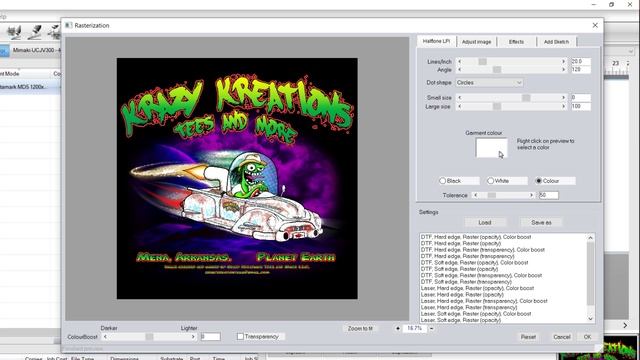Click the first toolbar icon in main window
This screenshot has height=360, width=640.
pos(15,32)
